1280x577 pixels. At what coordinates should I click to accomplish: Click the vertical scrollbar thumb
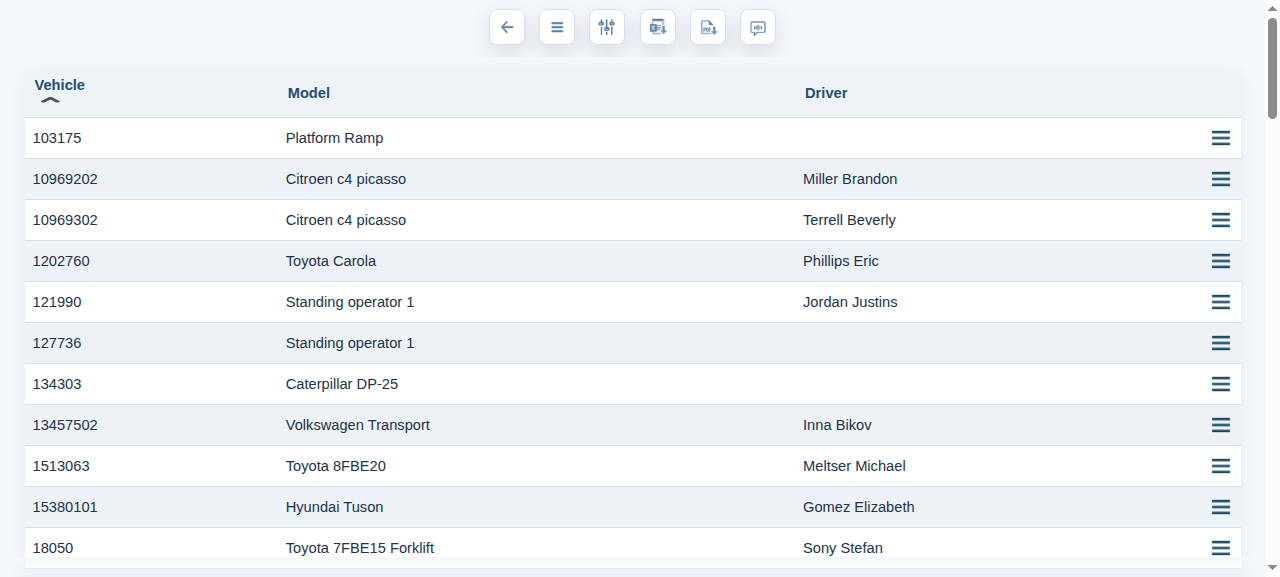coord(1272,68)
